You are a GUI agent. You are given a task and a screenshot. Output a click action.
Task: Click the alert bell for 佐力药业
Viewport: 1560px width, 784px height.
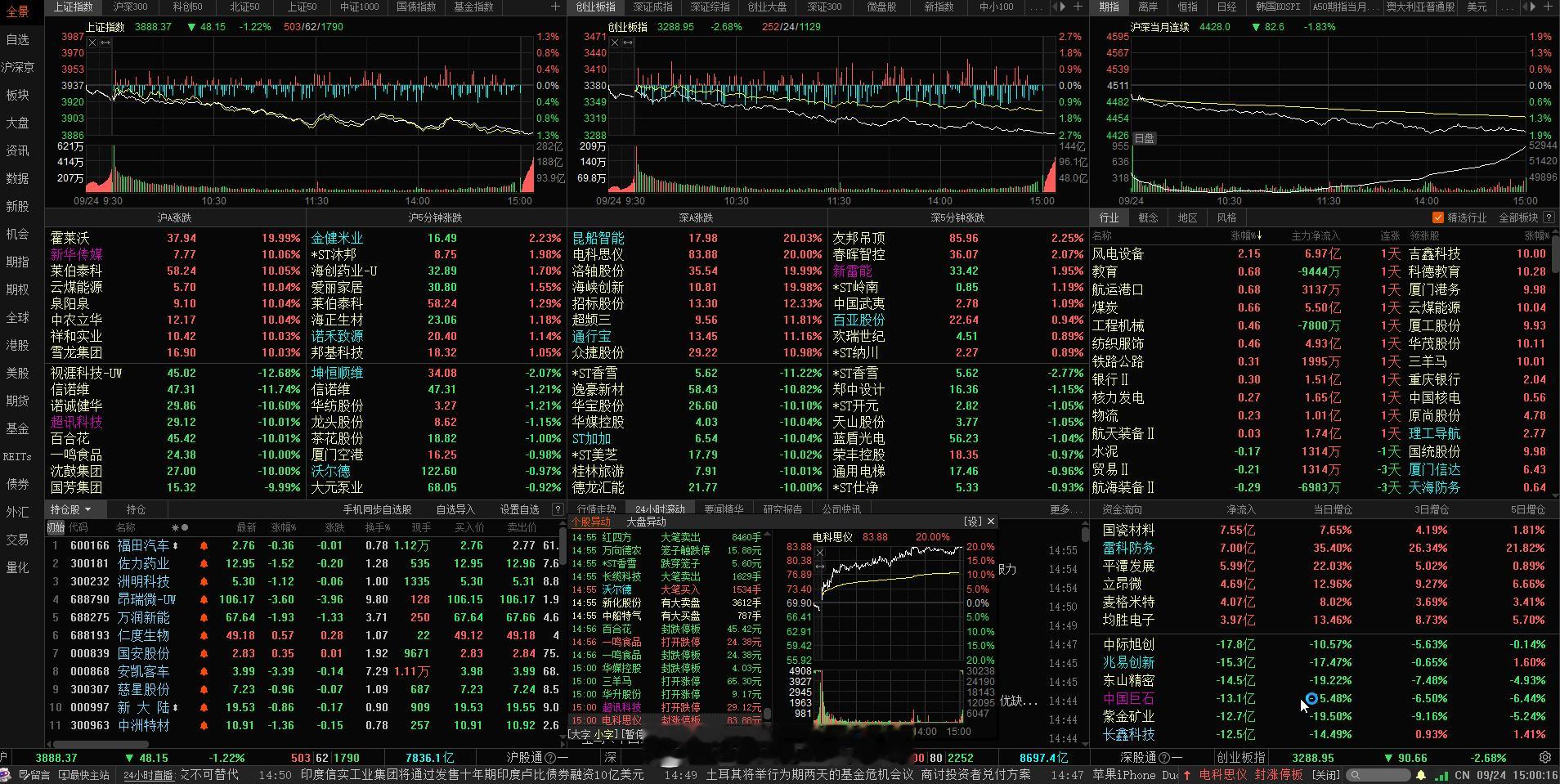point(203,563)
